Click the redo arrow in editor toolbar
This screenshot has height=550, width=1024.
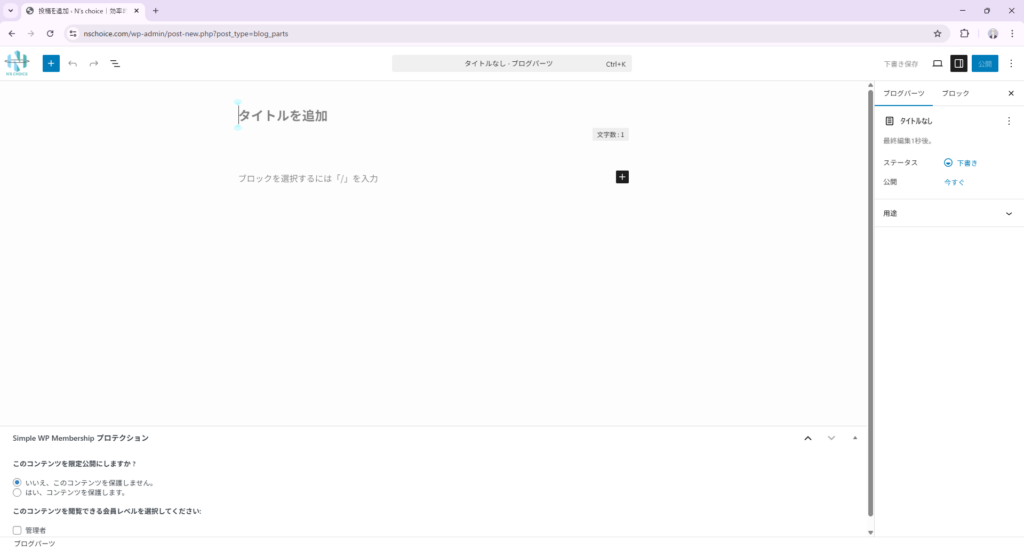[94, 63]
